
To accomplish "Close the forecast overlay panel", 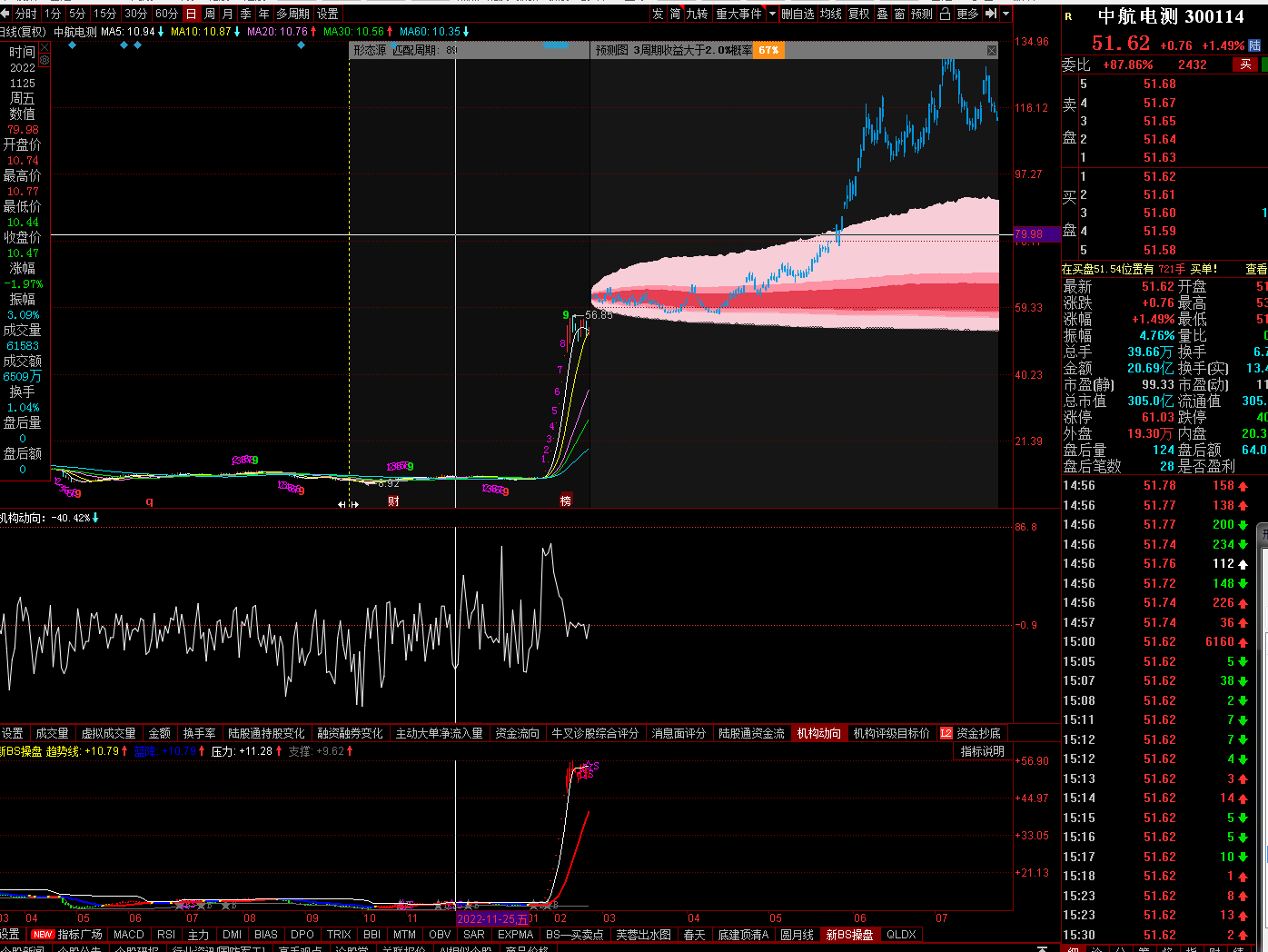I will tap(992, 51).
